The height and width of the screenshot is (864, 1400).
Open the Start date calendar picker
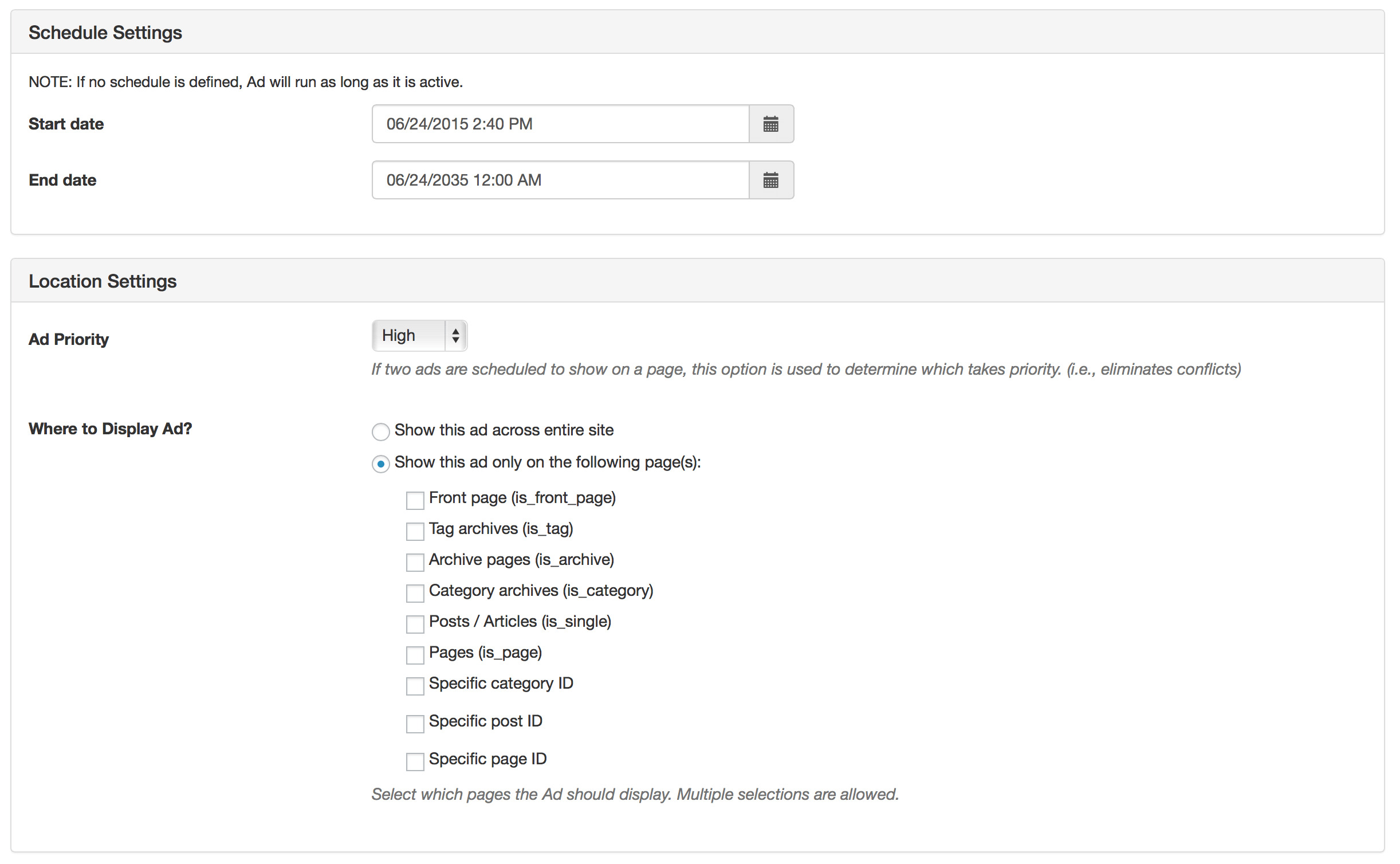pos(770,124)
